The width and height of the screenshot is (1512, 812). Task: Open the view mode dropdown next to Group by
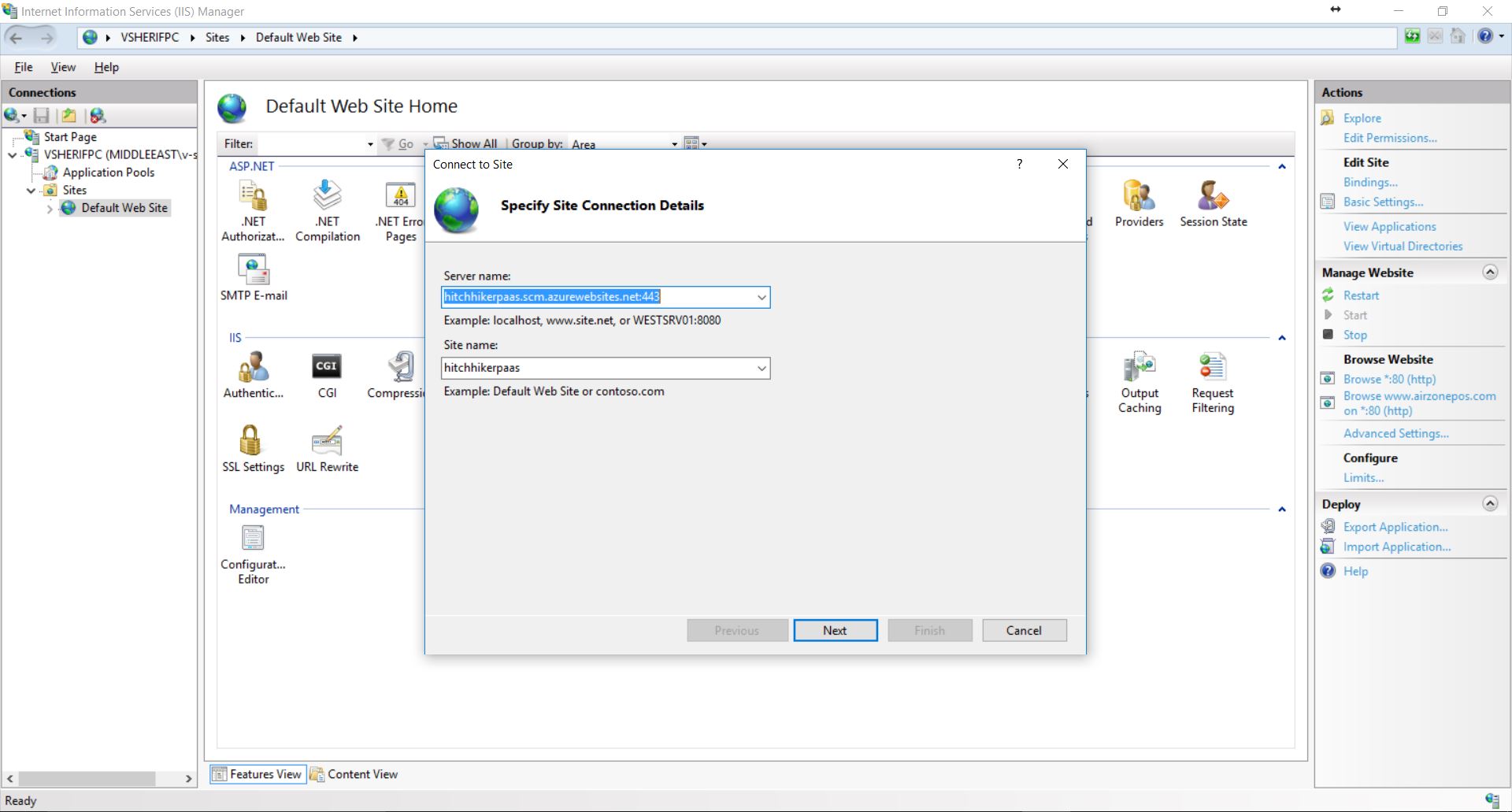(x=695, y=143)
